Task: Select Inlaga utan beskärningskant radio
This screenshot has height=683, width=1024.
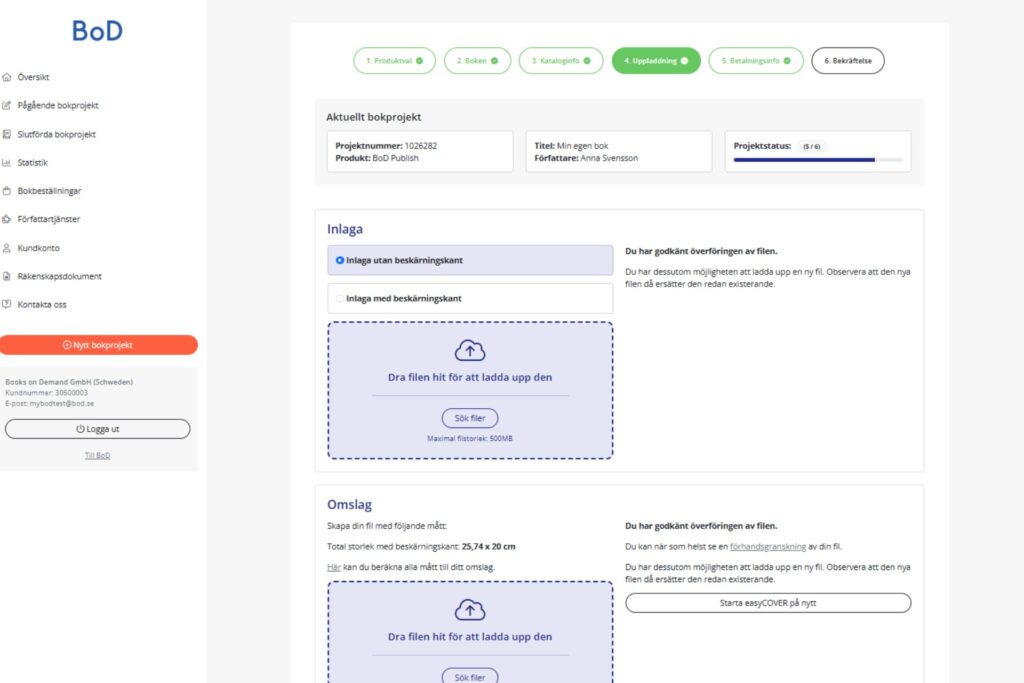Action: coord(340,260)
